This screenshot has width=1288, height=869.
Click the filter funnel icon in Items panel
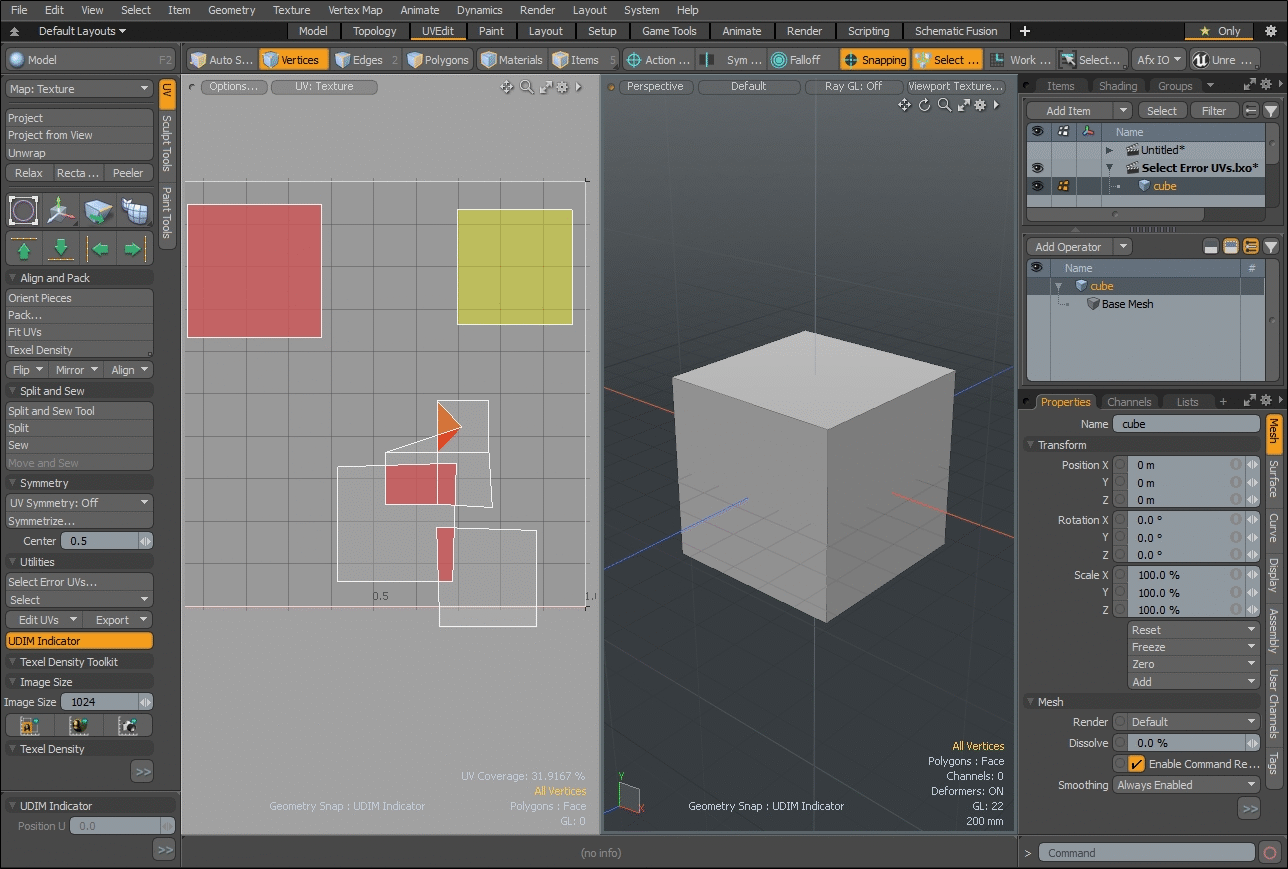(1270, 111)
